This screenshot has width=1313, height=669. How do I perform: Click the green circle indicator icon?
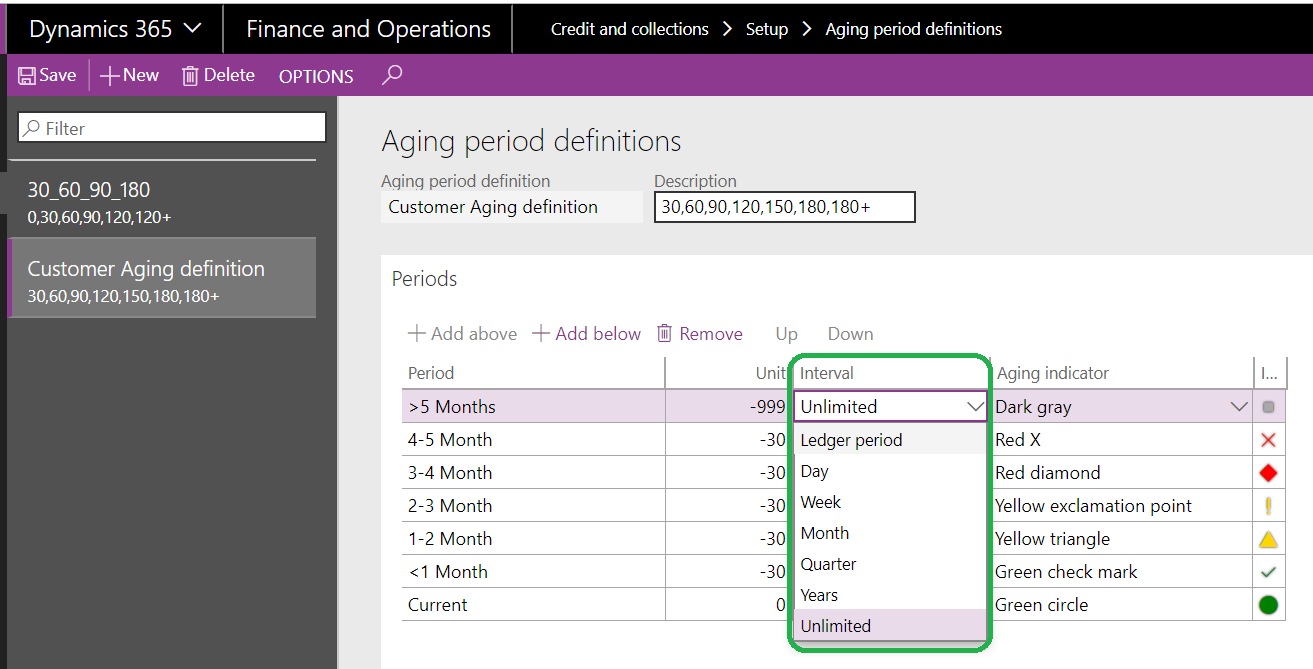[1268, 605]
